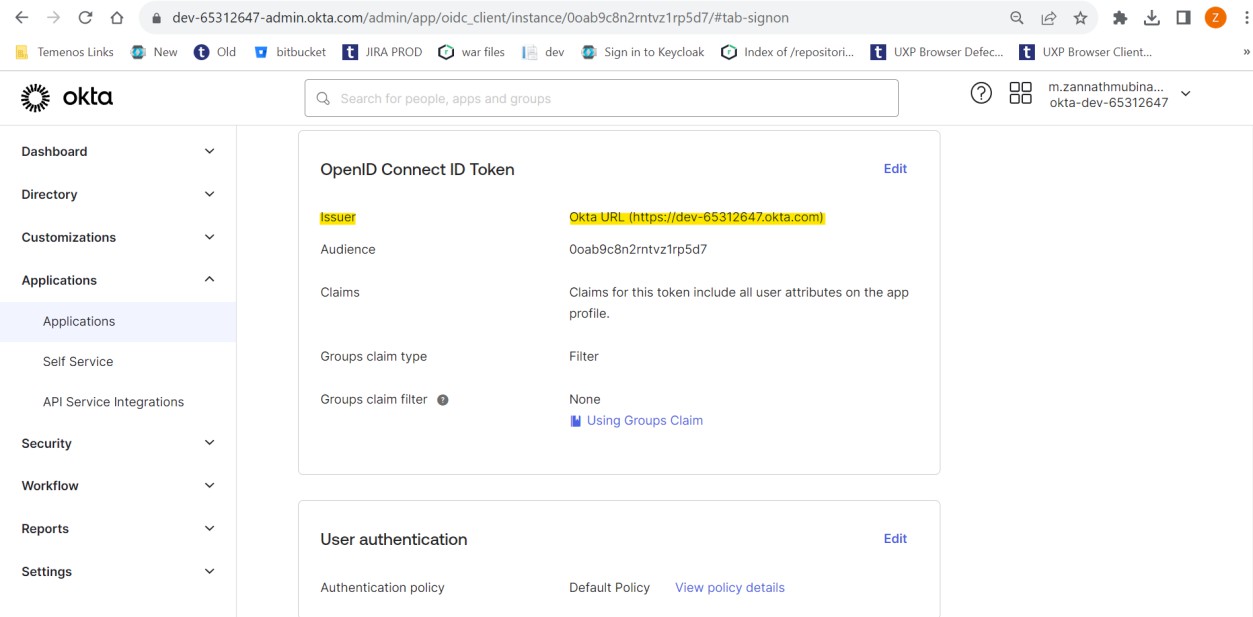Viewport: 1253px width, 617px height.
Task: Open browser extensions puzzle icon
Action: [x=1120, y=18]
